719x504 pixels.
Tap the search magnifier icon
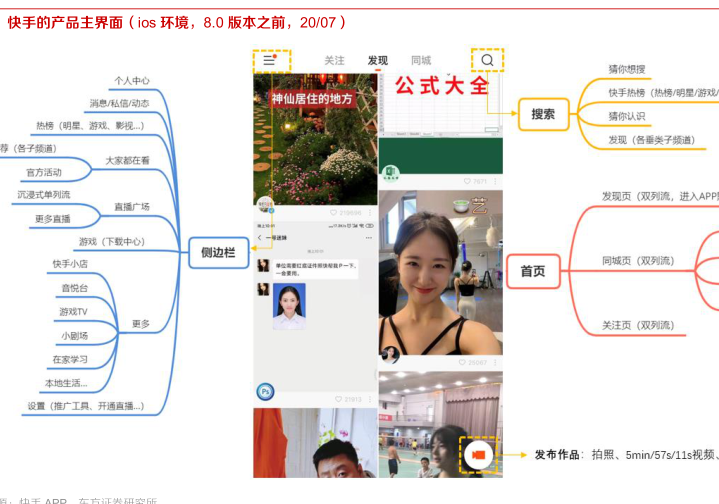(487, 60)
